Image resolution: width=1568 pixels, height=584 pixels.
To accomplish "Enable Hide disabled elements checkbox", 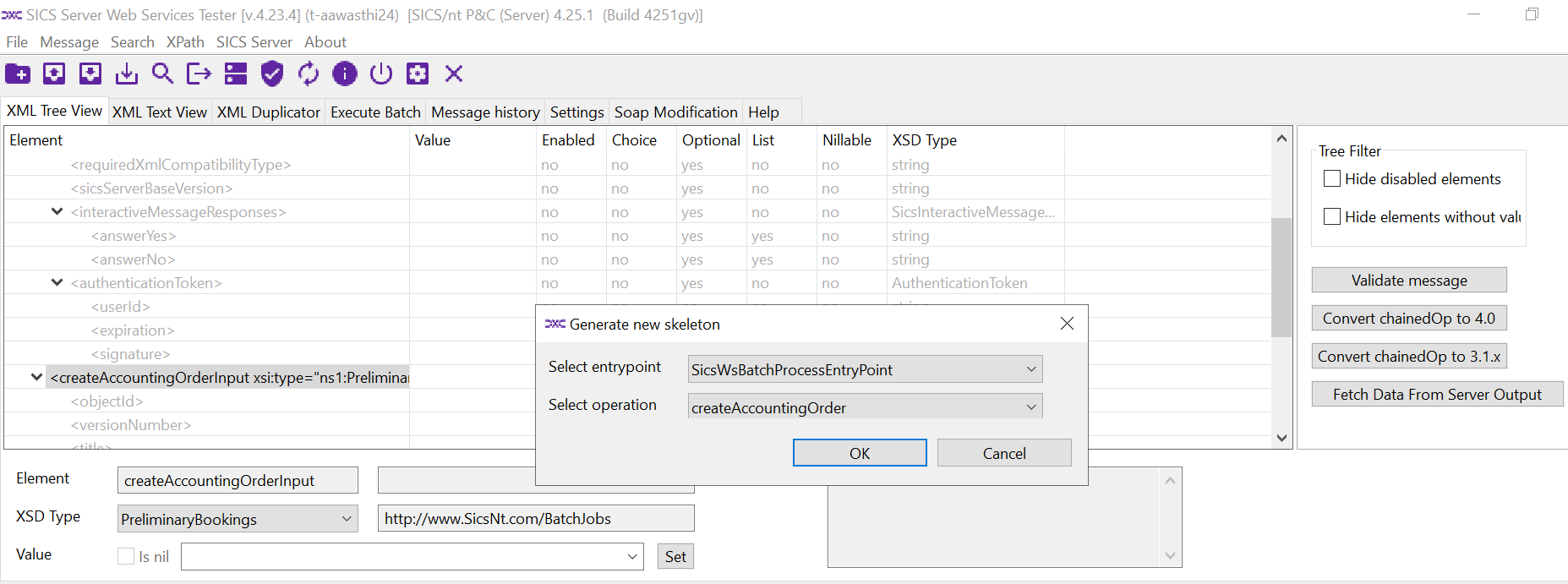I will [x=1332, y=178].
